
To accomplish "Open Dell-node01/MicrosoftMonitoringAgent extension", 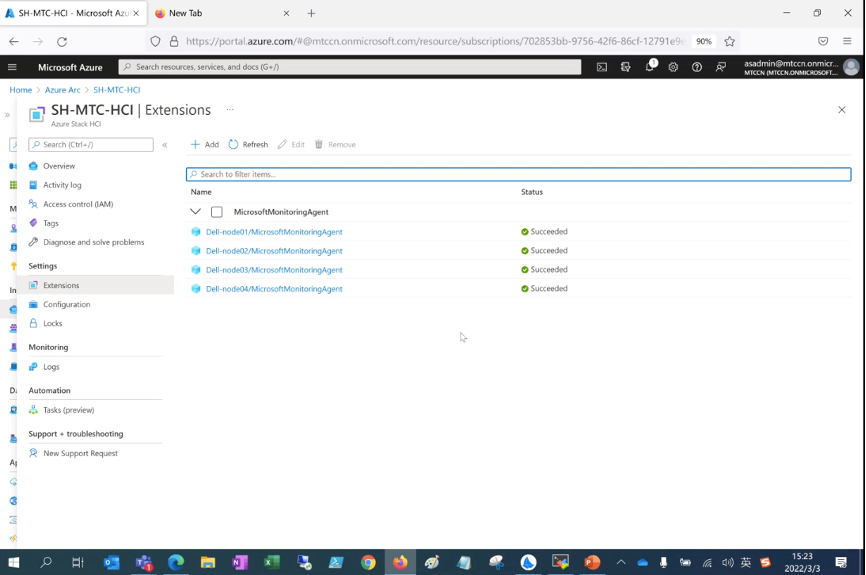I will [x=274, y=232].
